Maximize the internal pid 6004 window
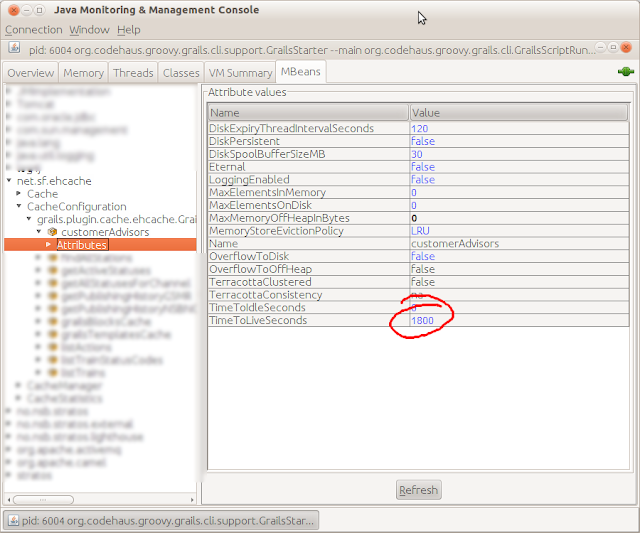The image size is (640, 533). click(x=613, y=47)
